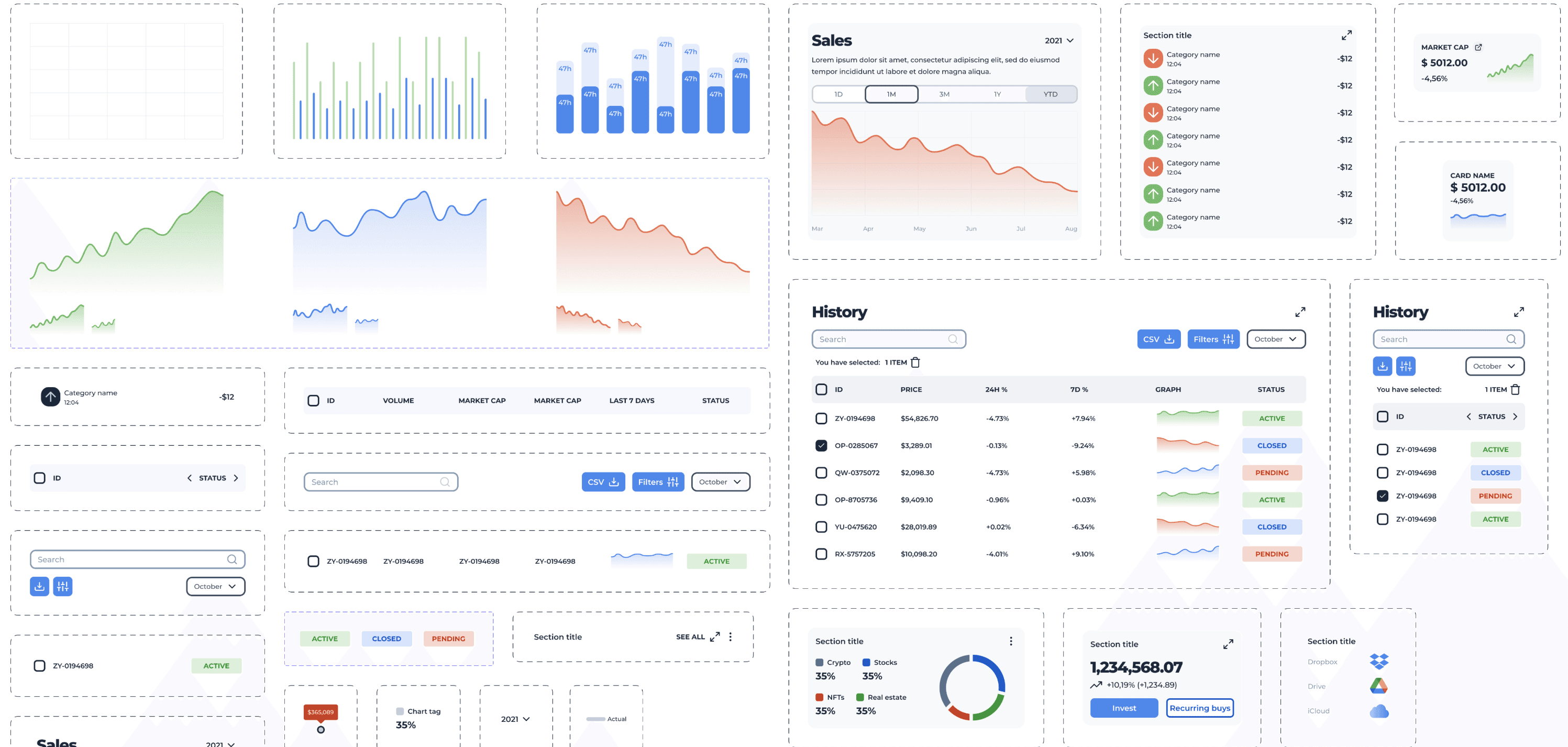Click search magnifier in large History search
Viewport: 1568px width, 747px height.
point(953,339)
